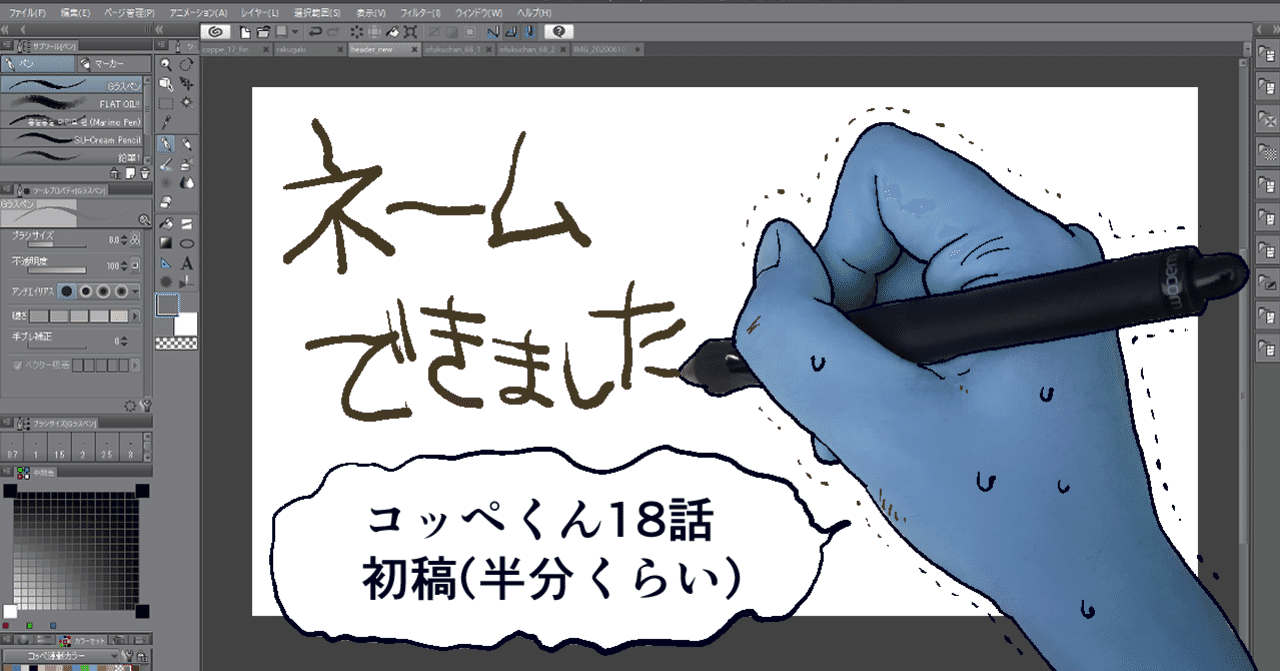Select the main drawing color square
Viewport: 1280px width, 671px height.
coord(167,306)
